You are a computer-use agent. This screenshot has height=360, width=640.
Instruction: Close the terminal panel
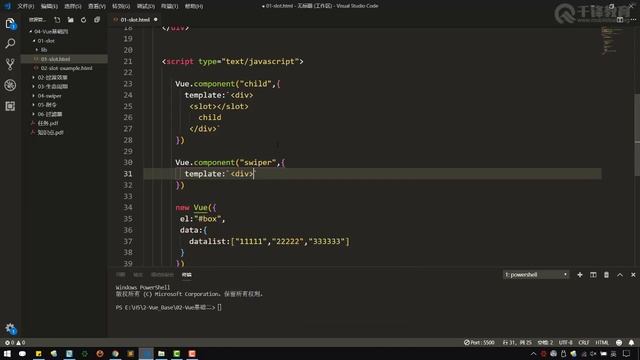(x=633, y=275)
